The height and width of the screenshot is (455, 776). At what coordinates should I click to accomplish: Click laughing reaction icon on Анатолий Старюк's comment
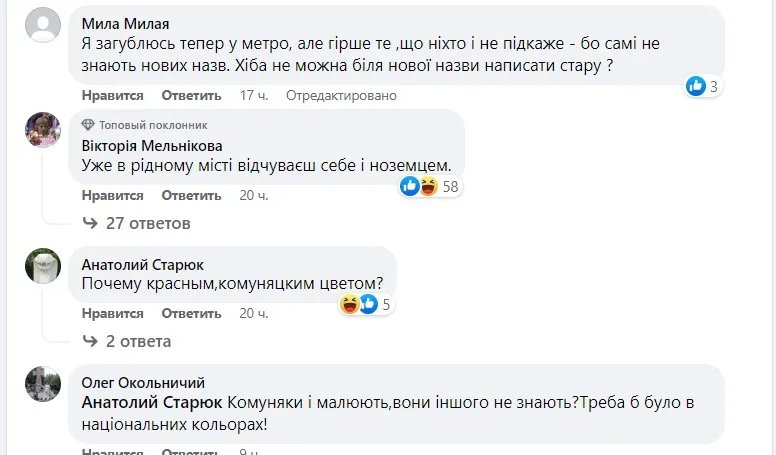click(x=350, y=305)
